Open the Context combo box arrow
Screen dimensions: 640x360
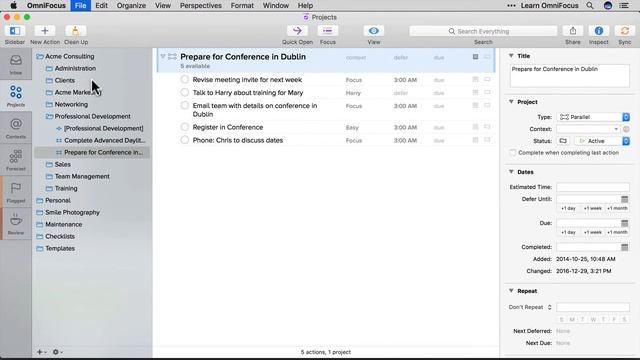tap(616, 129)
